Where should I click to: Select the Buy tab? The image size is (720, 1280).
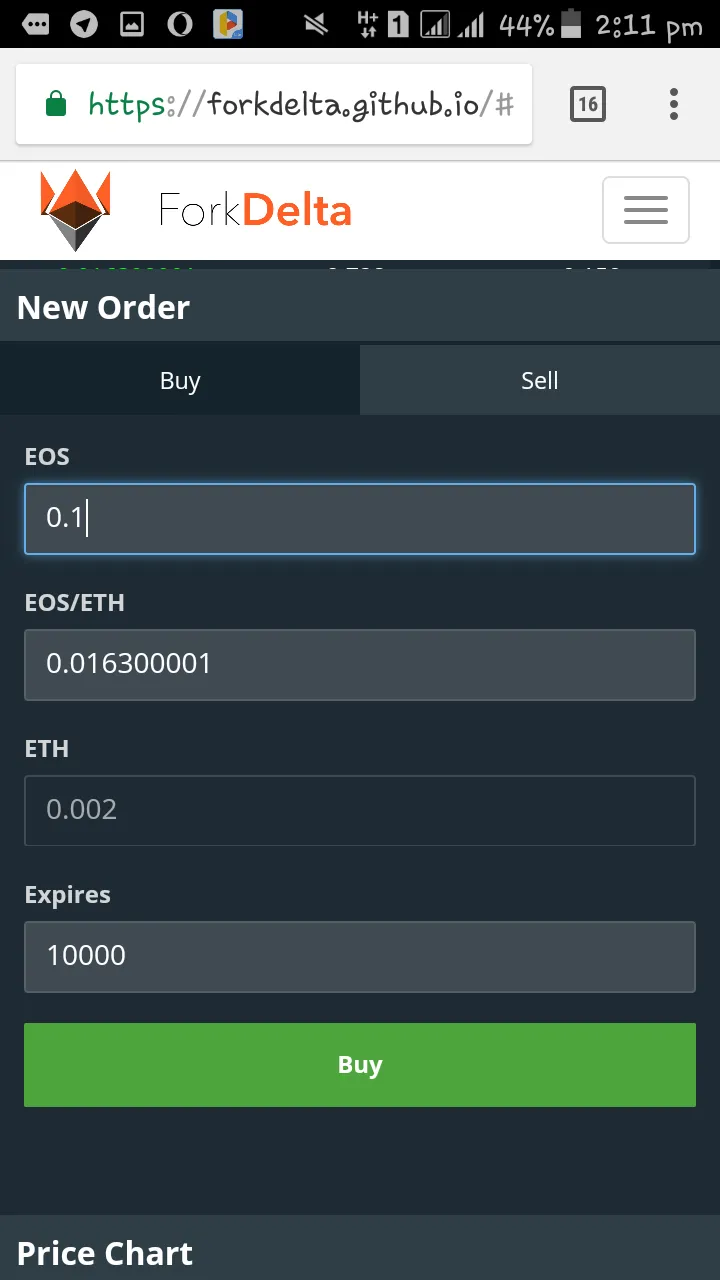pos(180,380)
